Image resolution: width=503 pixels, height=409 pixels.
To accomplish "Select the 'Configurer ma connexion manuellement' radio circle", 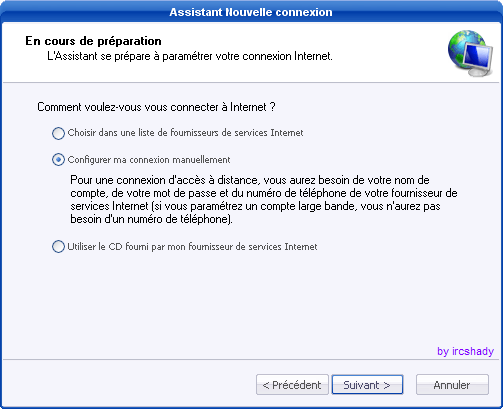I will tap(58, 160).
